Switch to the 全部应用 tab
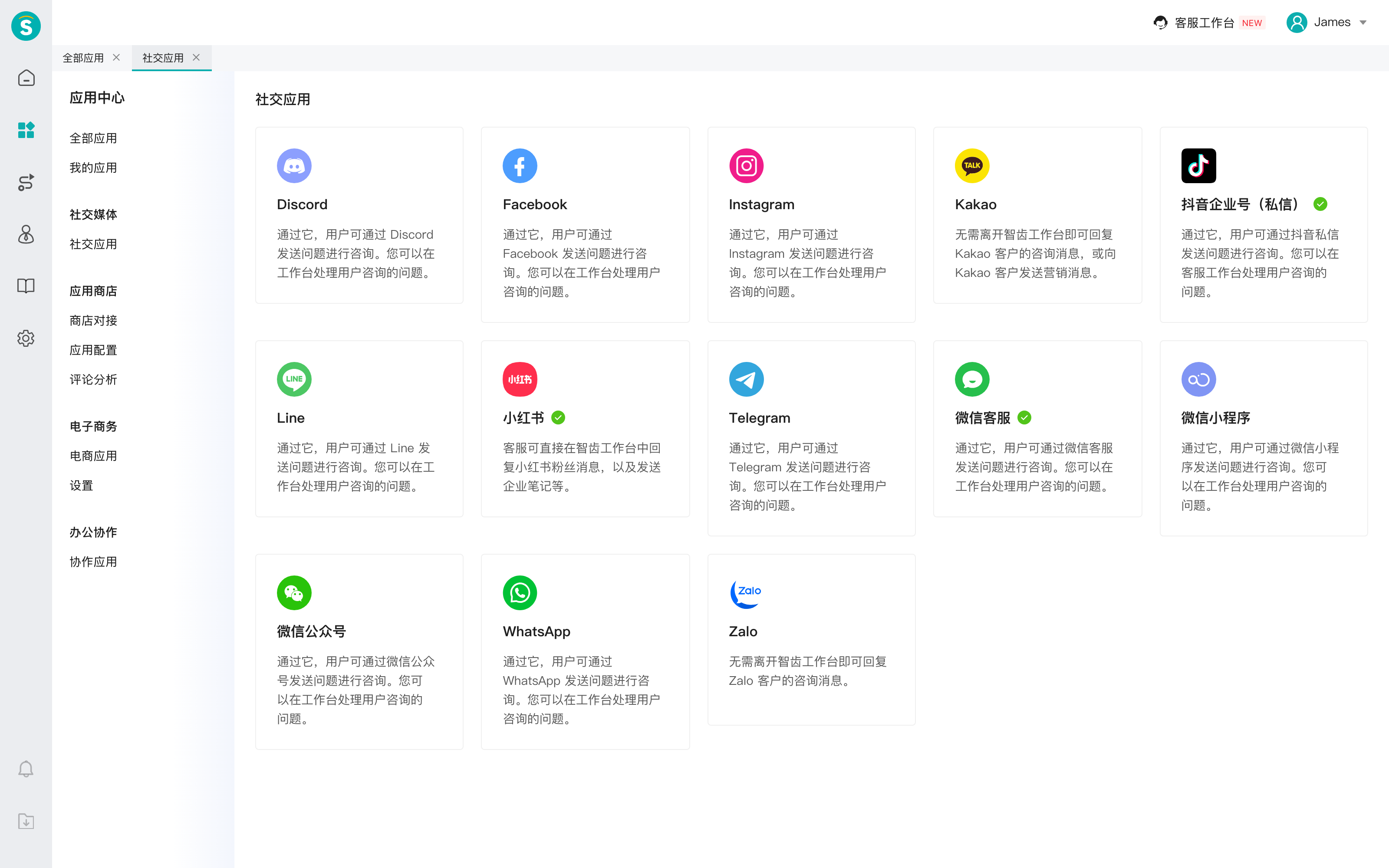 pos(83,58)
